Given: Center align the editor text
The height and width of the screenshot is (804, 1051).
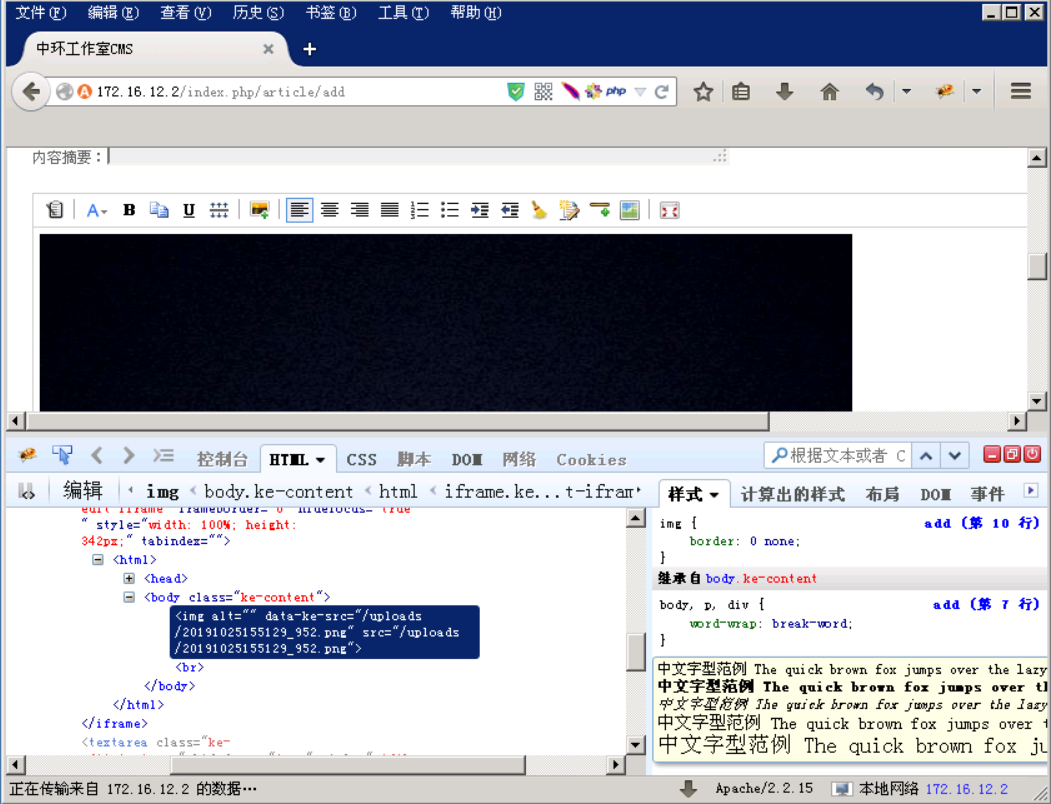Looking at the screenshot, I should click(x=329, y=210).
